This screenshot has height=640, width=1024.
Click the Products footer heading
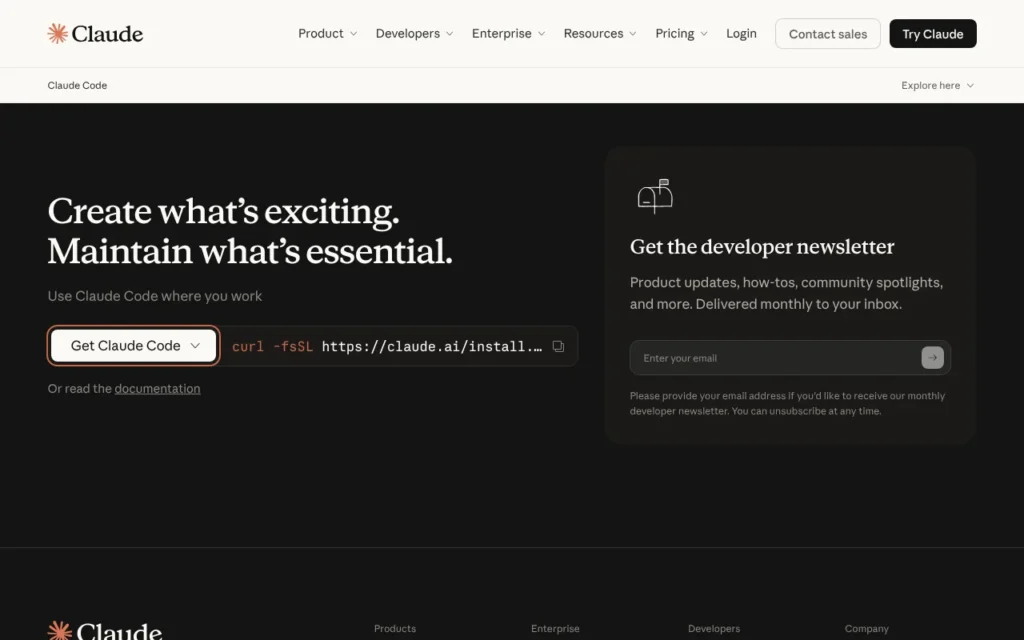pos(394,628)
